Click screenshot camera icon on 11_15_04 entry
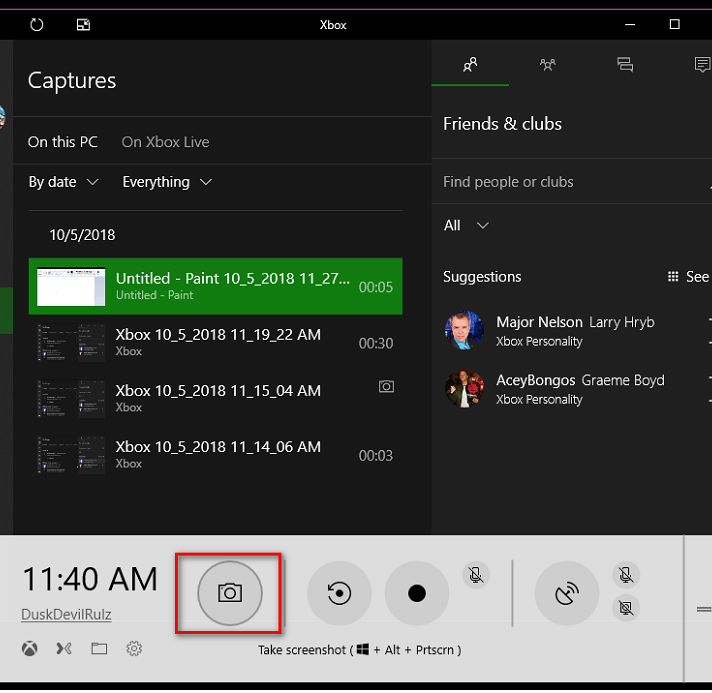Screen dimensions: 712x693 [x=386, y=386]
